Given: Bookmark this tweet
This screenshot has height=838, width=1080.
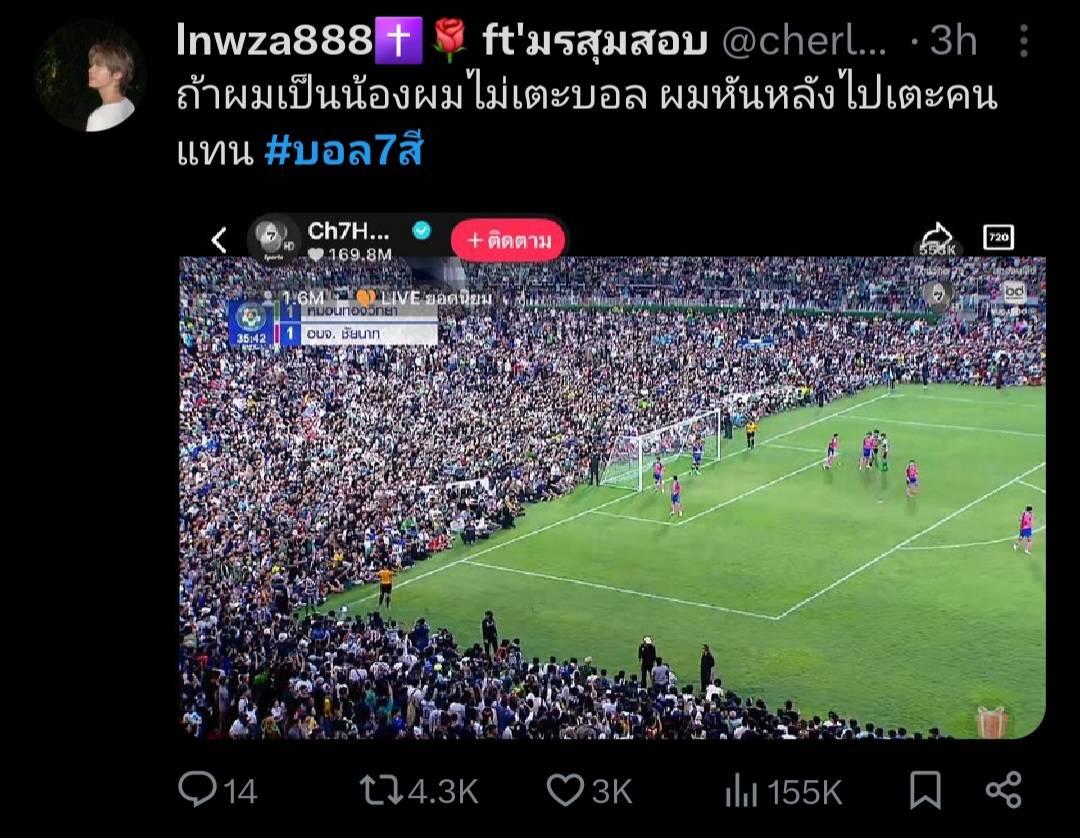Looking at the screenshot, I should [x=925, y=790].
